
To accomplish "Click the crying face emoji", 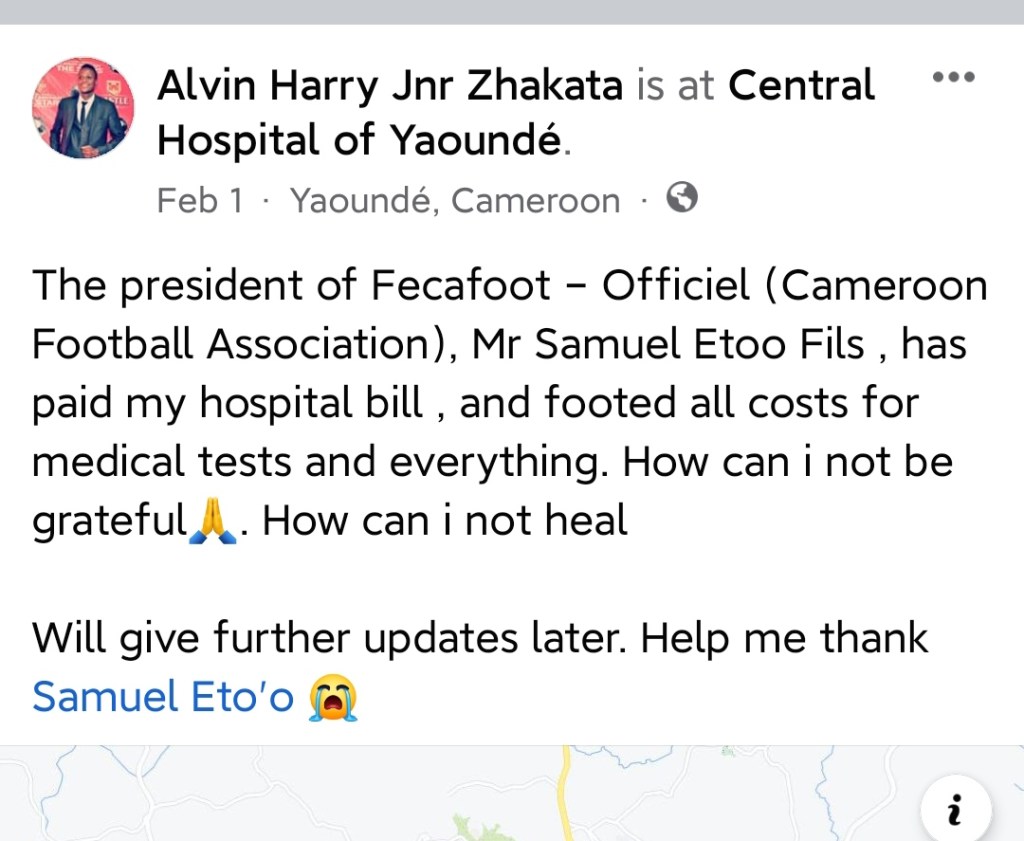I will (x=333, y=697).
